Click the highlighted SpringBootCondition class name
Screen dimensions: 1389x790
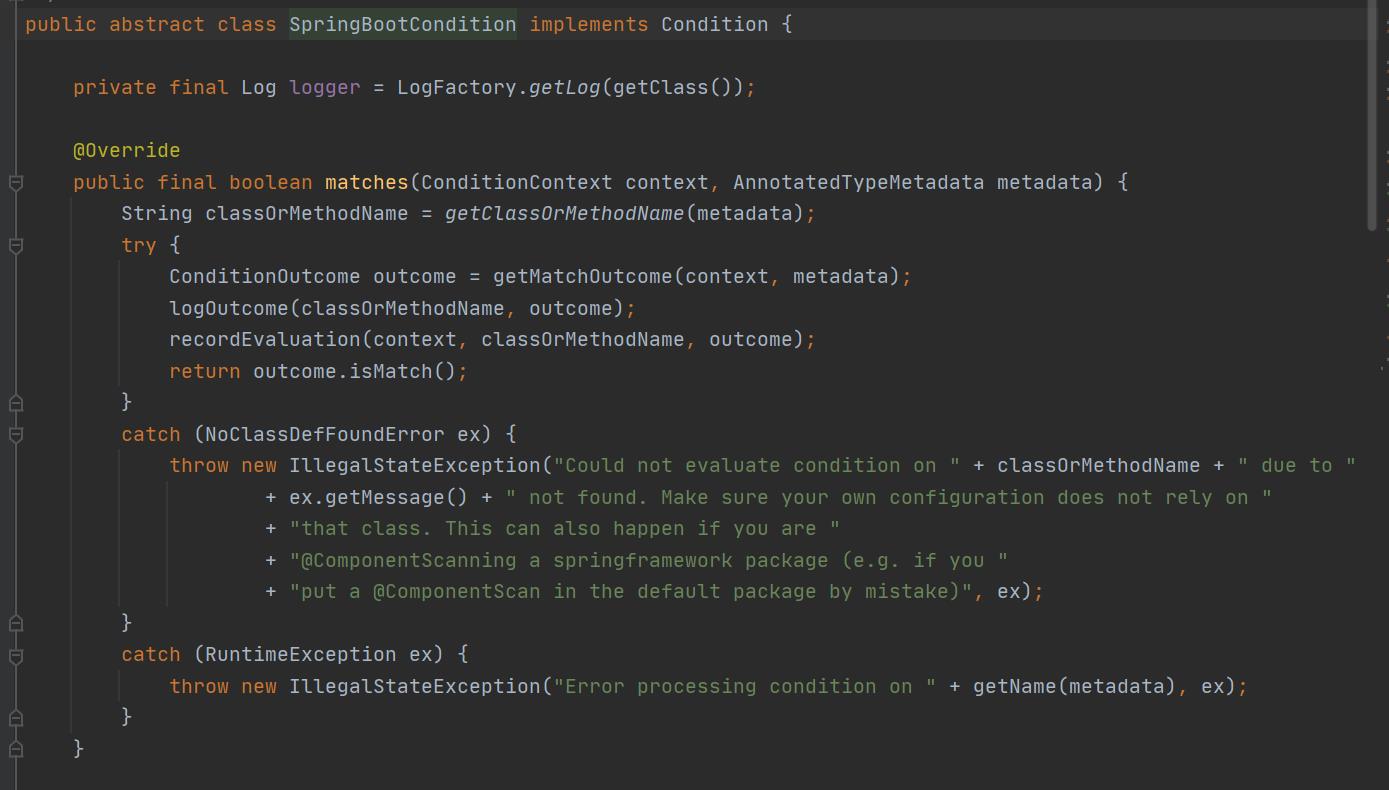pos(403,24)
